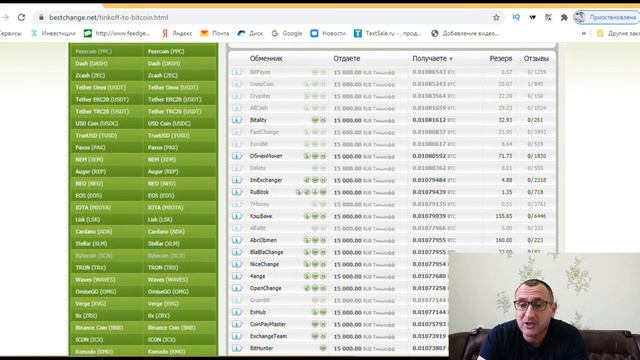
Task: Click the info icon for AbcObmen
Action: (x=237, y=240)
